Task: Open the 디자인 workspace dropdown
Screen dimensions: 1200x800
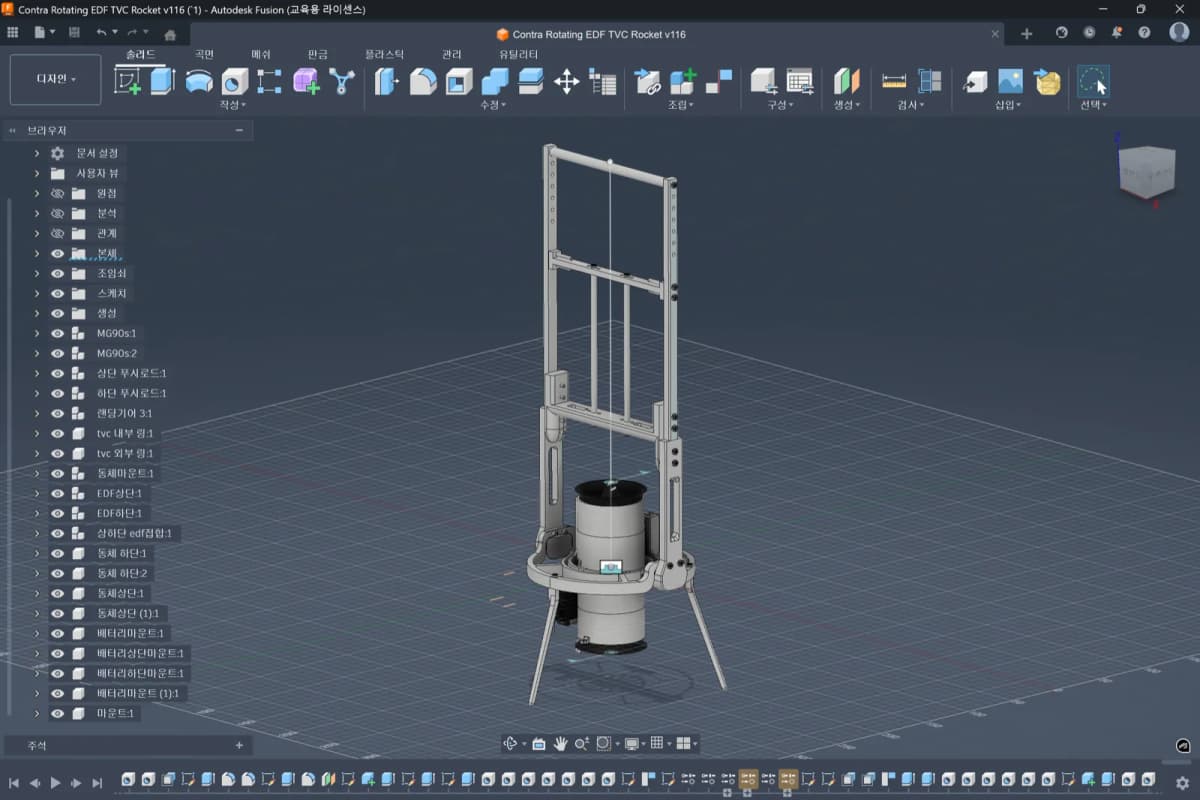Action: click(55, 79)
